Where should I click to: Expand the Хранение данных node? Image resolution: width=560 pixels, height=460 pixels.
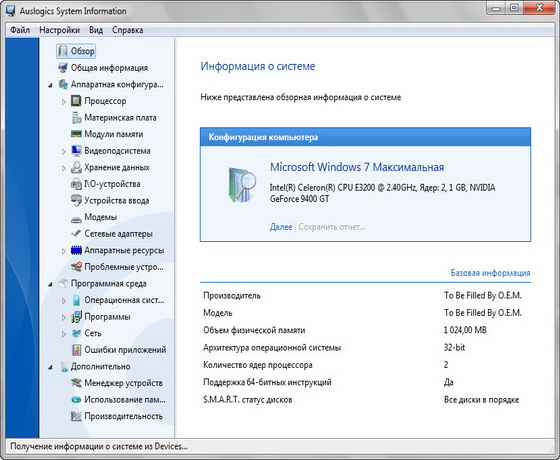64,168
